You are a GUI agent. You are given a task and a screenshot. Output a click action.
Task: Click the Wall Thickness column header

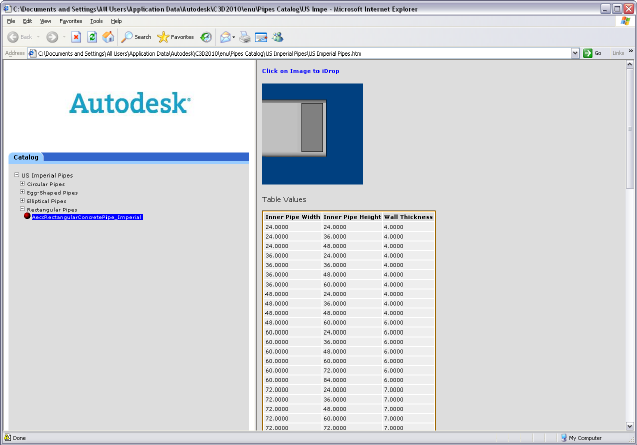coord(408,217)
